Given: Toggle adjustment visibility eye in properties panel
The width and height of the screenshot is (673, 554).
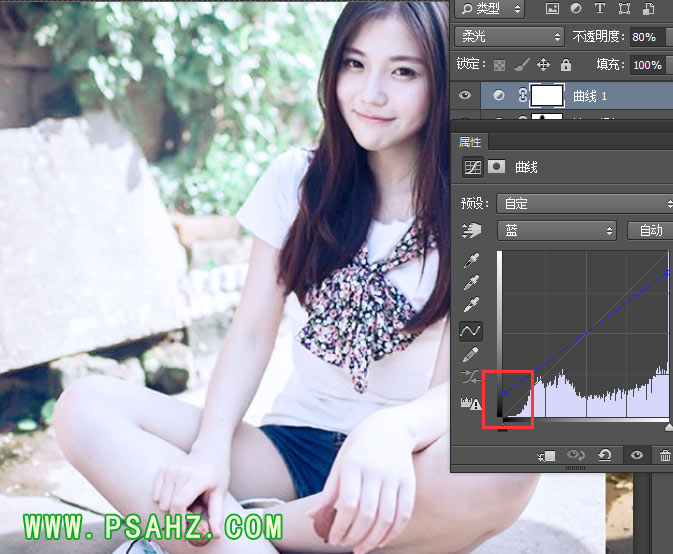Looking at the screenshot, I should pos(636,456).
